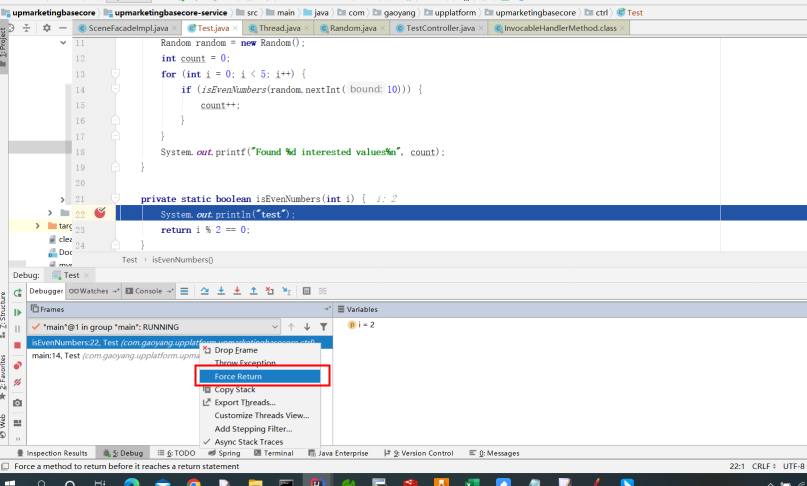
Task: Move to previous frame with up arrow
Action: (x=291, y=327)
